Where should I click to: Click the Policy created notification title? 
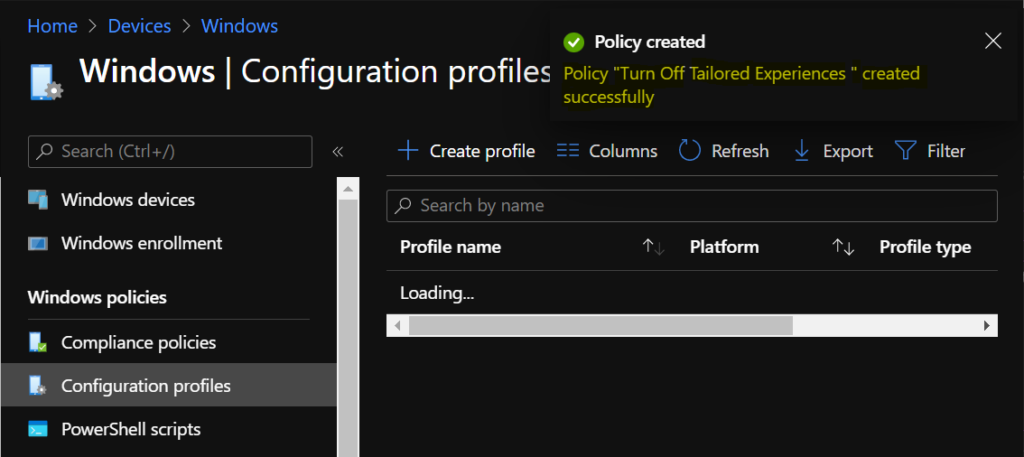(x=649, y=42)
